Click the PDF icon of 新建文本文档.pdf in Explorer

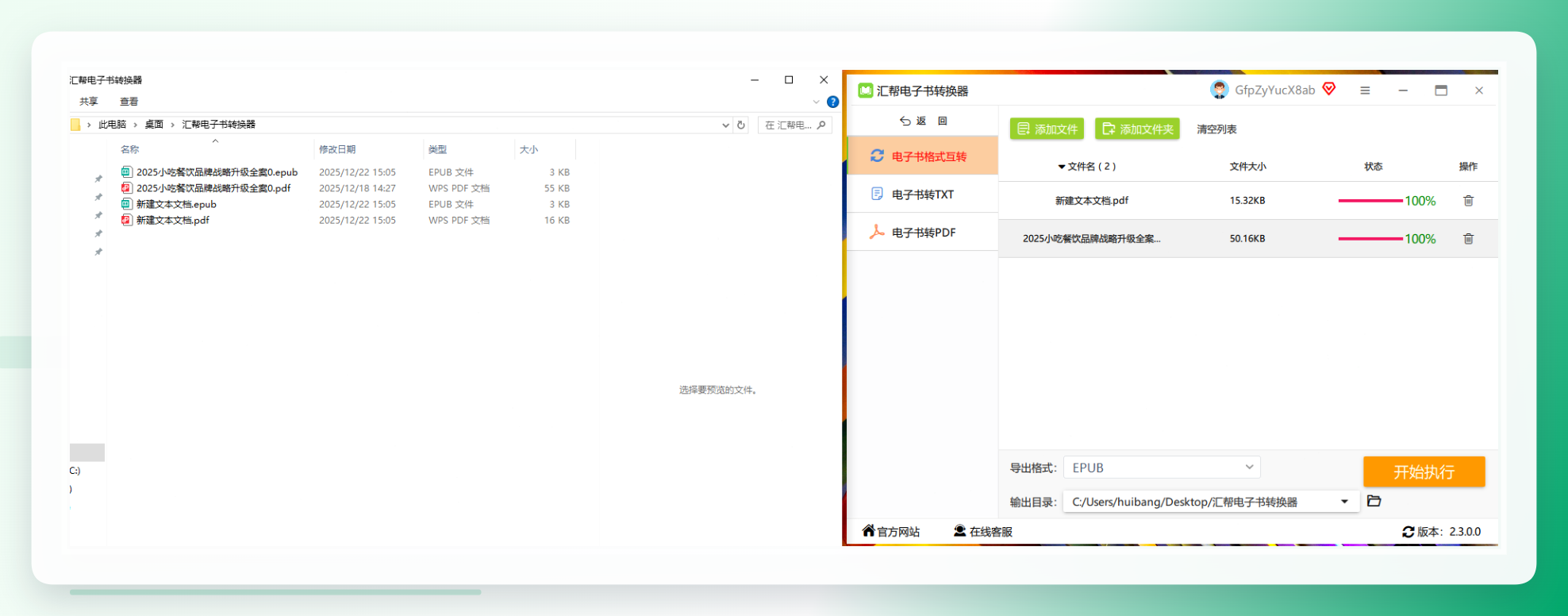point(126,220)
